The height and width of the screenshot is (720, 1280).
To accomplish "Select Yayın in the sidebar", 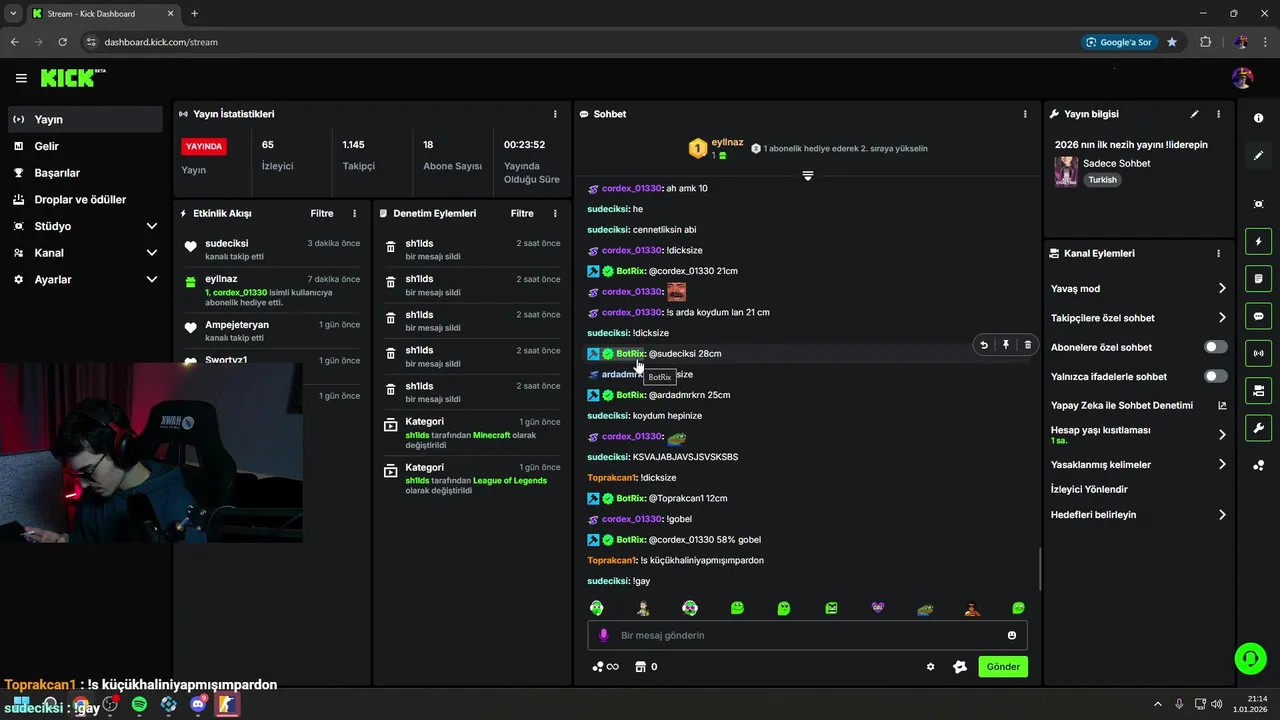I will click(85, 119).
